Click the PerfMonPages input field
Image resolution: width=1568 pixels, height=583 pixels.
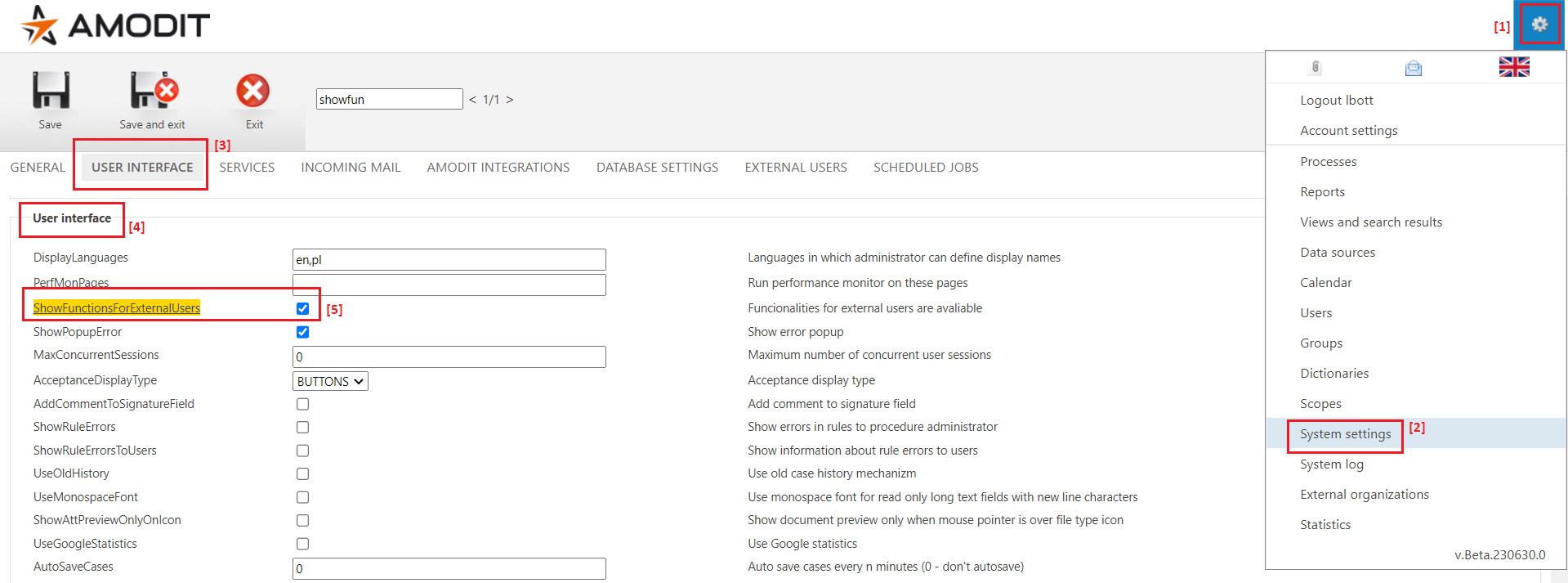(449, 285)
